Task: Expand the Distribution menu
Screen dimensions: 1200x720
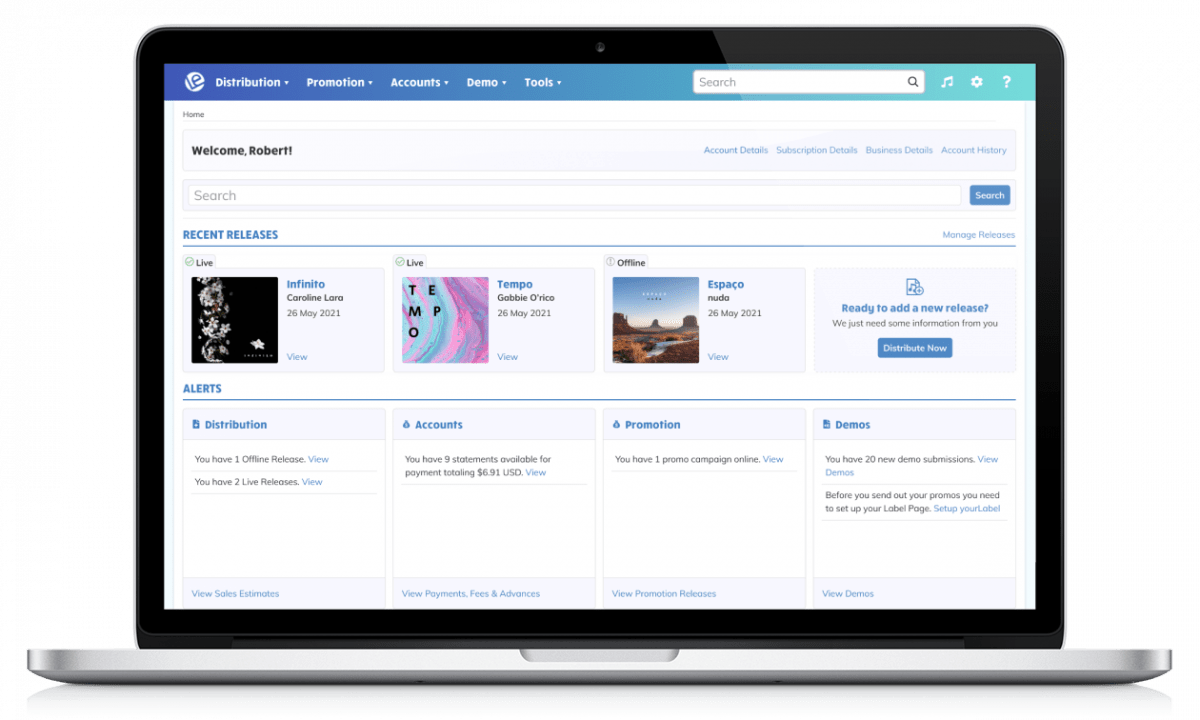Action: tap(251, 82)
